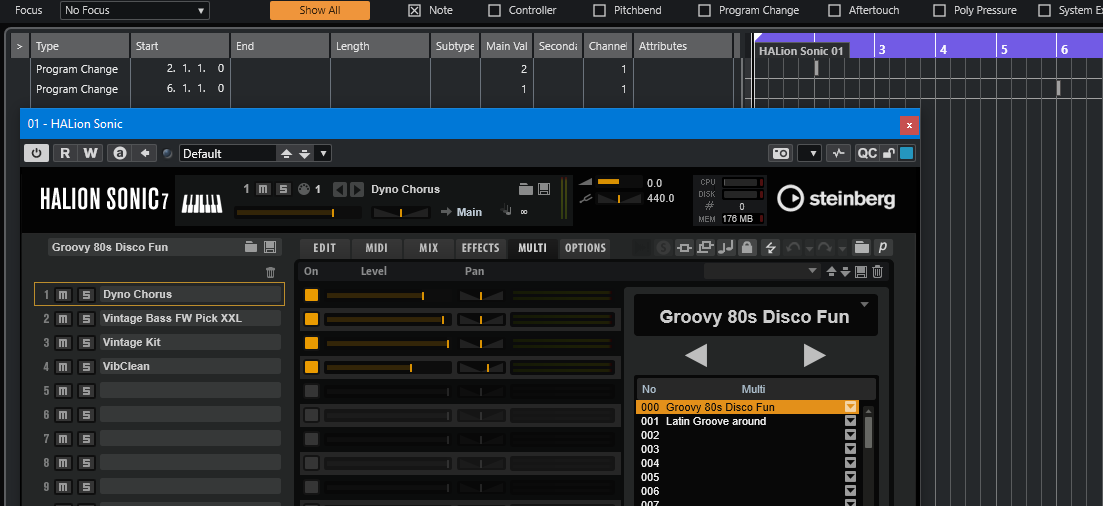
Task: Solo slot 3 Vintage Kit
Action: 86,343
